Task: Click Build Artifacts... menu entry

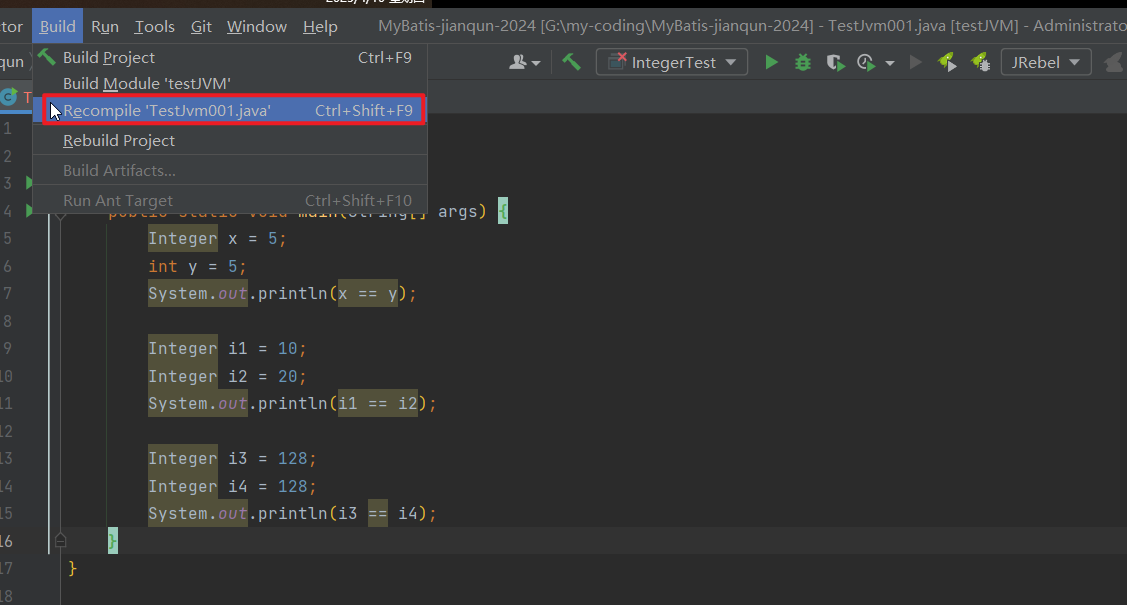Action: (x=230, y=171)
